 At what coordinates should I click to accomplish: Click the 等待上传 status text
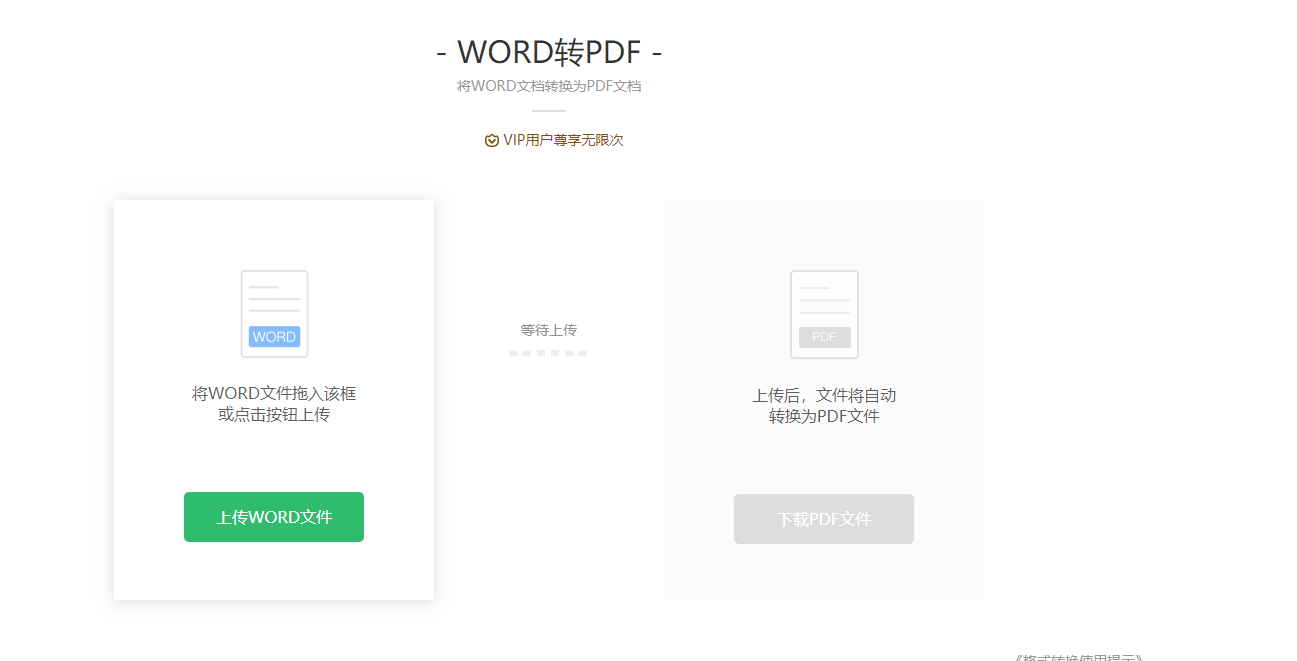point(548,330)
